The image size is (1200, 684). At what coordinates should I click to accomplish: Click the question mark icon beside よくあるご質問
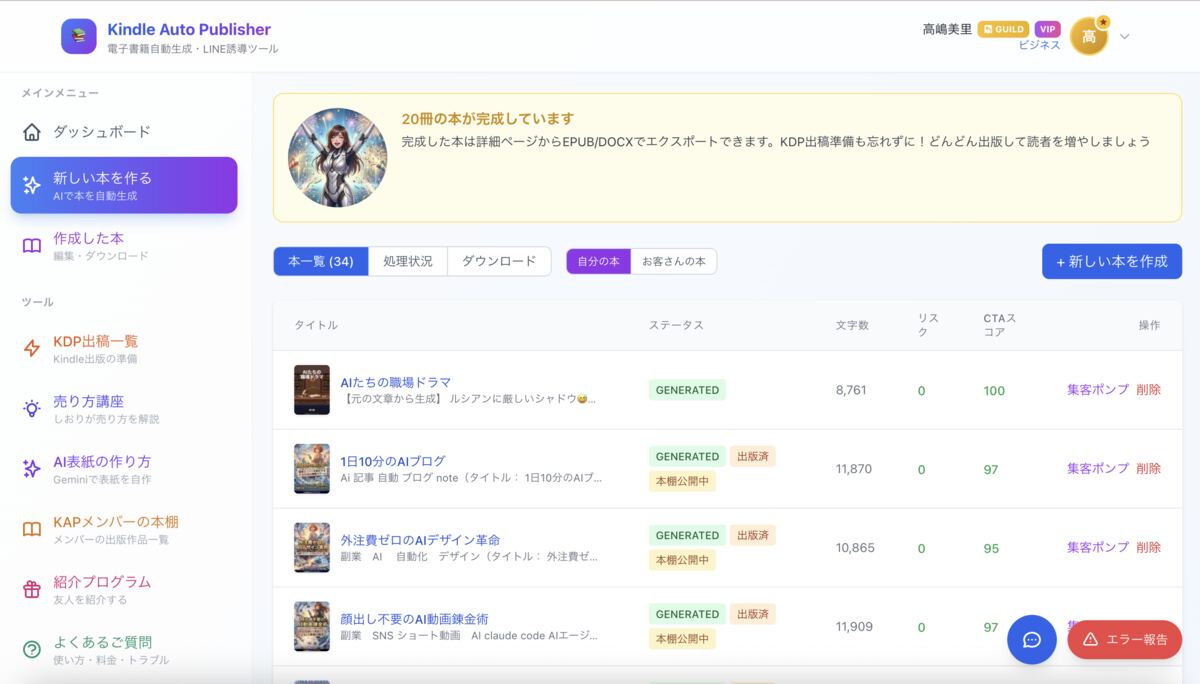[x=32, y=649]
